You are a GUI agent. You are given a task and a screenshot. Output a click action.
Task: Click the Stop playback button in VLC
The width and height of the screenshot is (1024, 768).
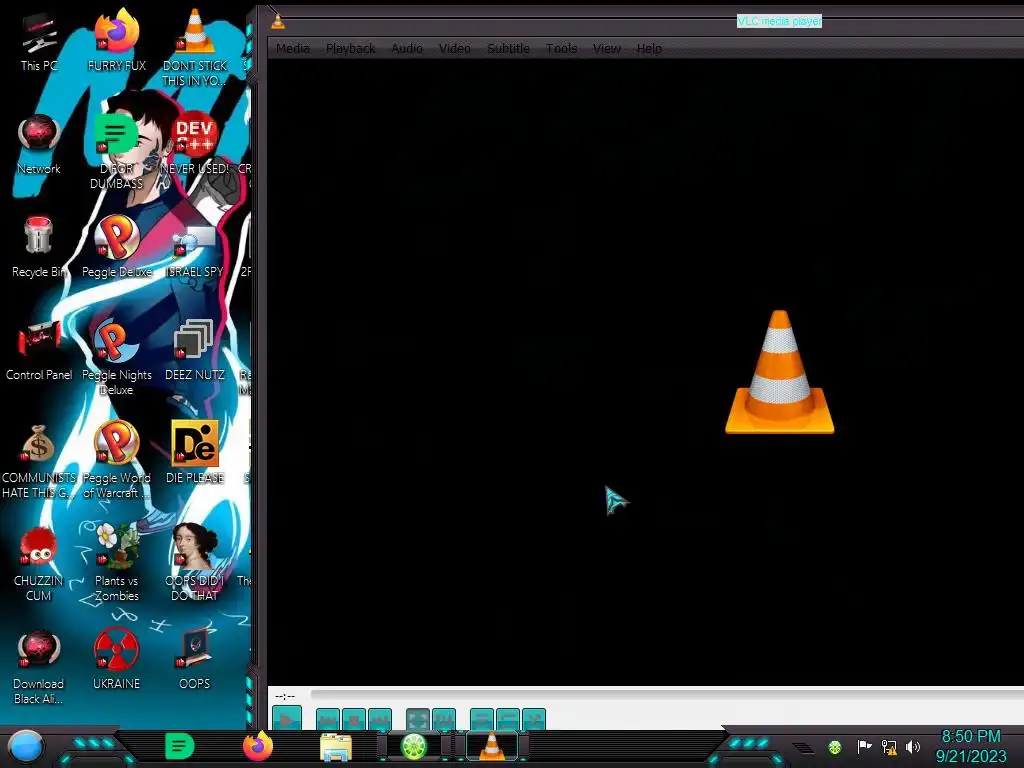pyautogui.click(x=354, y=720)
